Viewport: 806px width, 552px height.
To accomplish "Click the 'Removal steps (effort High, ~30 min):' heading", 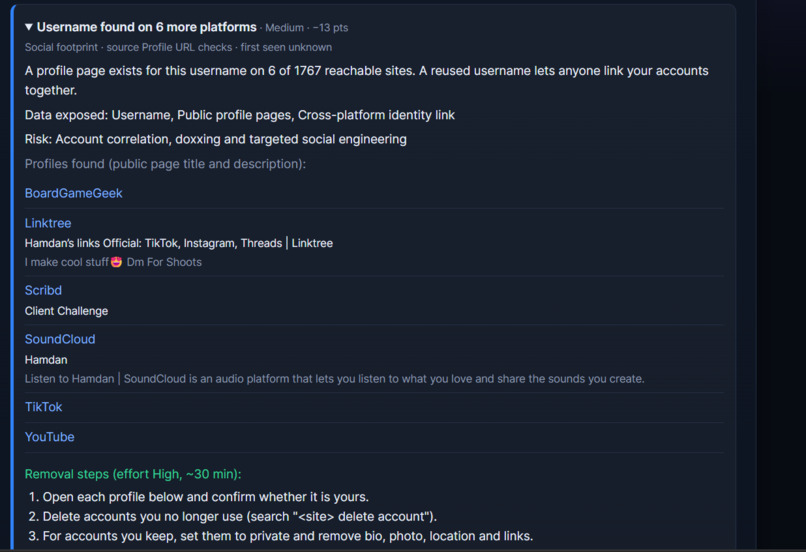I will click(x=133, y=474).
